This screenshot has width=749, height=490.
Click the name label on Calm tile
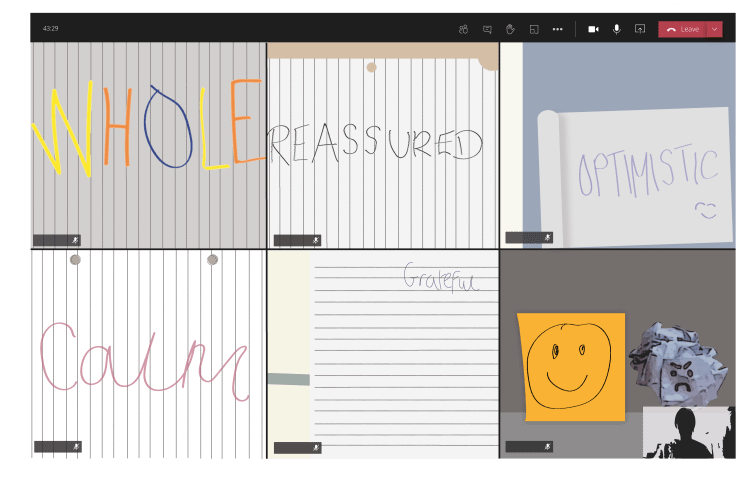click(x=52, y=447)
